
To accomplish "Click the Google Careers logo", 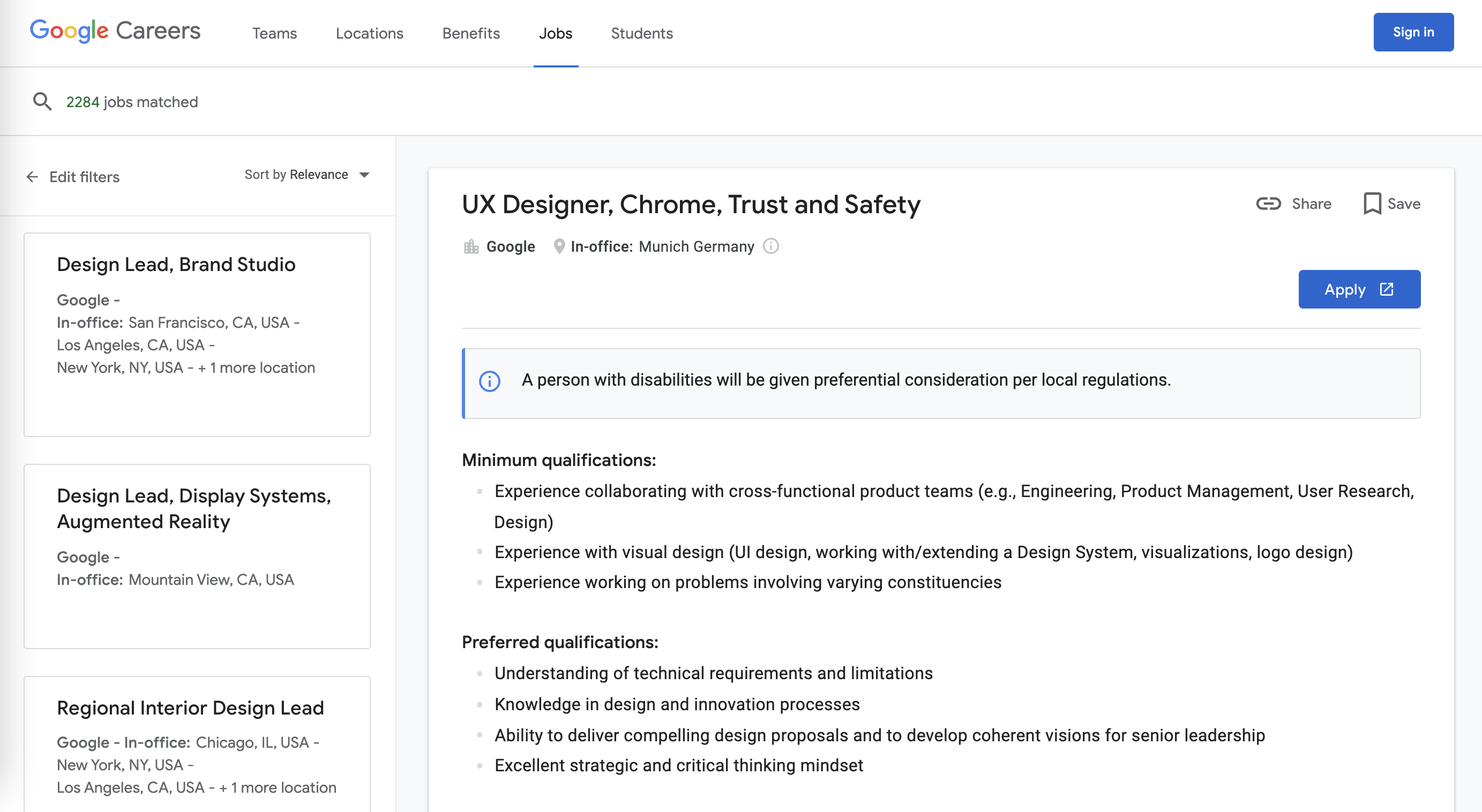I will [x=115, y=31].
